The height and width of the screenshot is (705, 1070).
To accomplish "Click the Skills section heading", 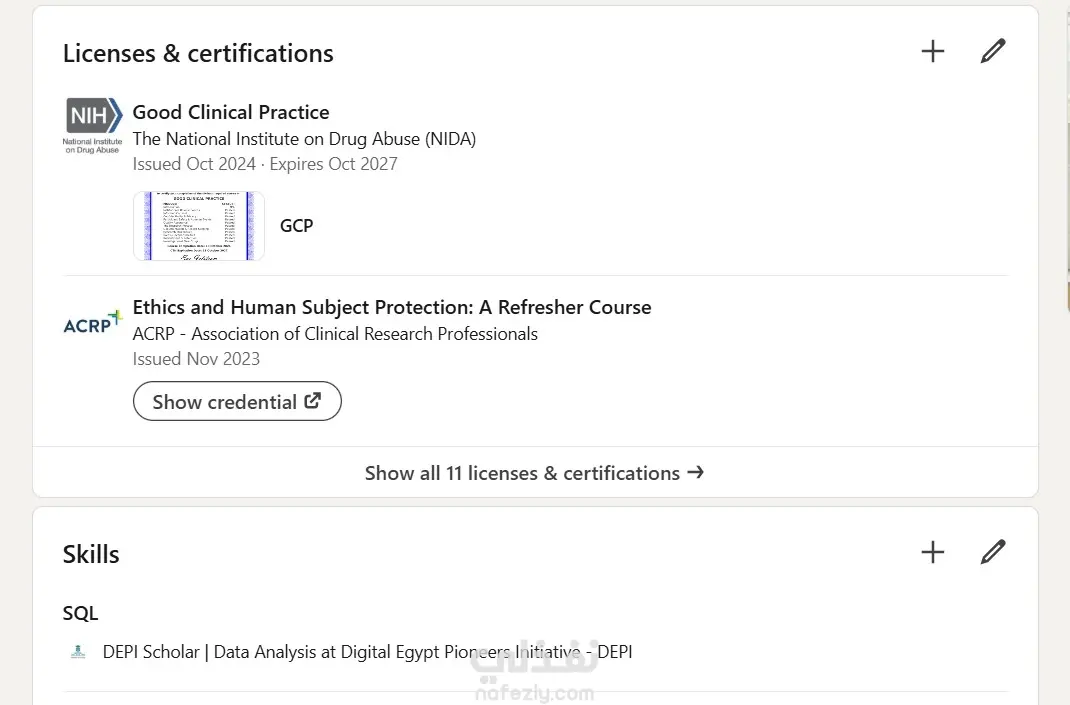I will coord(91,554).
